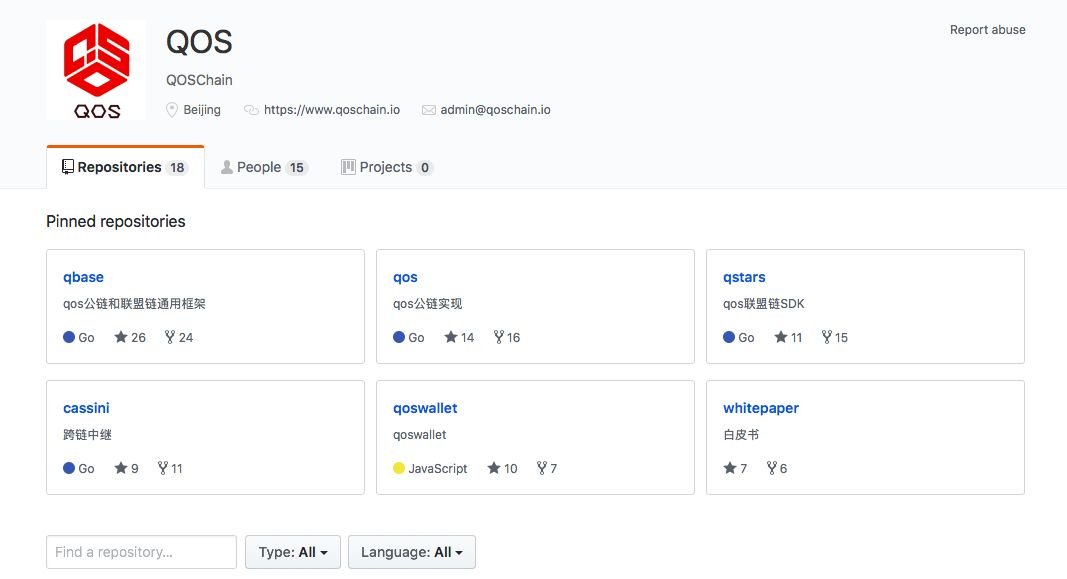Switch to the Projects tab
Viewport: 1067px width, 579px height.
pyautogui.click(x=387, y=167)
